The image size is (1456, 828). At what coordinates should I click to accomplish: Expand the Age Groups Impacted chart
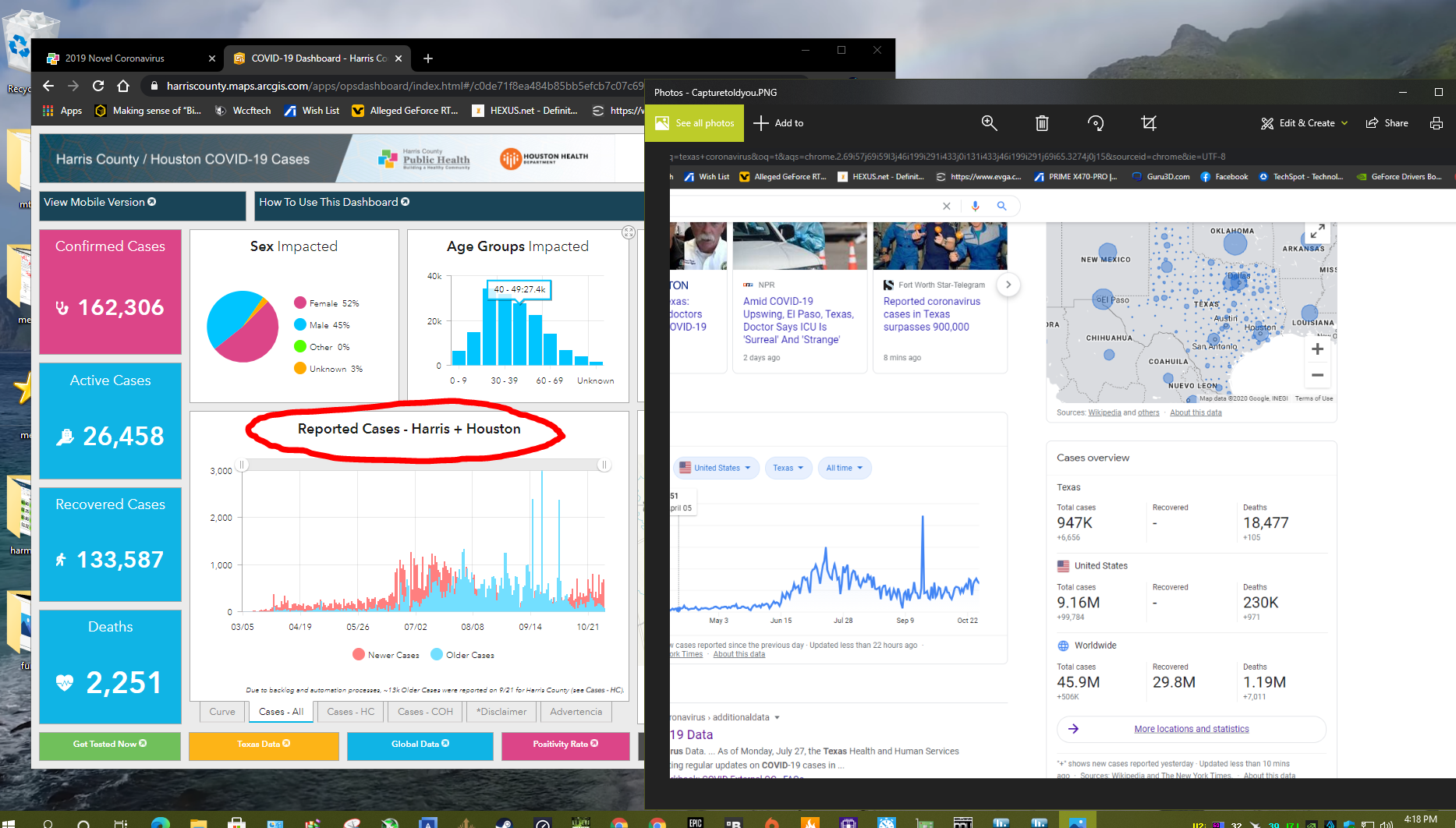(629, 232)
